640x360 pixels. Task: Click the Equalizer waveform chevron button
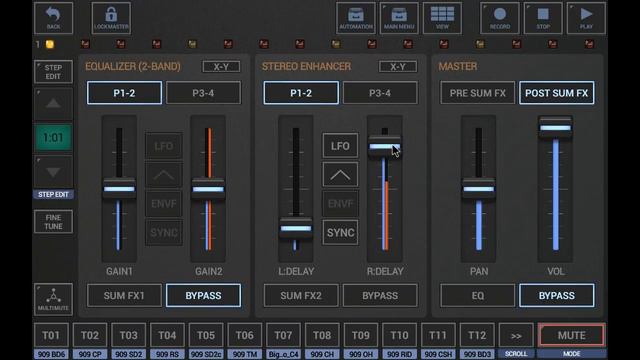[164, 175]
